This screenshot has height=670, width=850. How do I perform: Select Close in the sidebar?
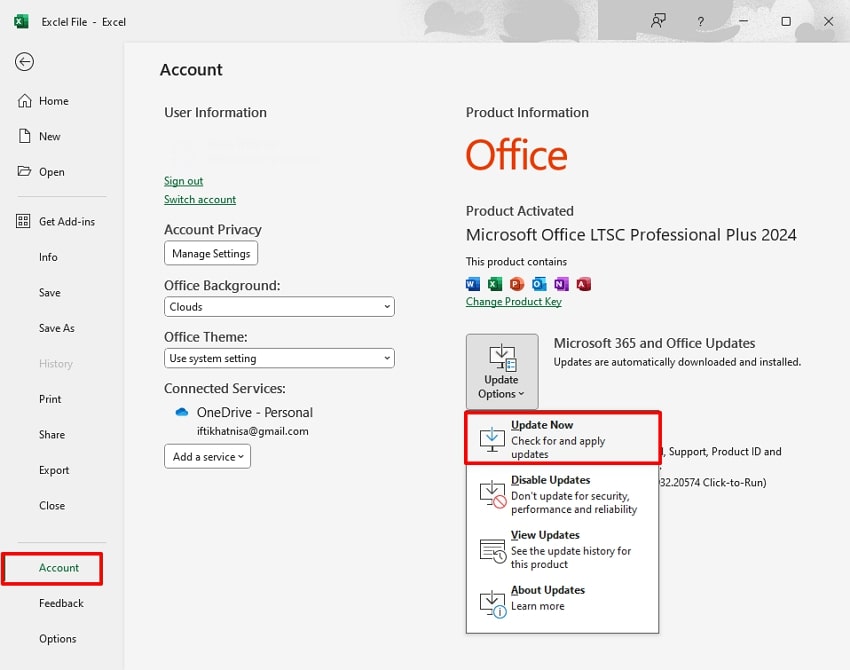click(x=52, y=506)
